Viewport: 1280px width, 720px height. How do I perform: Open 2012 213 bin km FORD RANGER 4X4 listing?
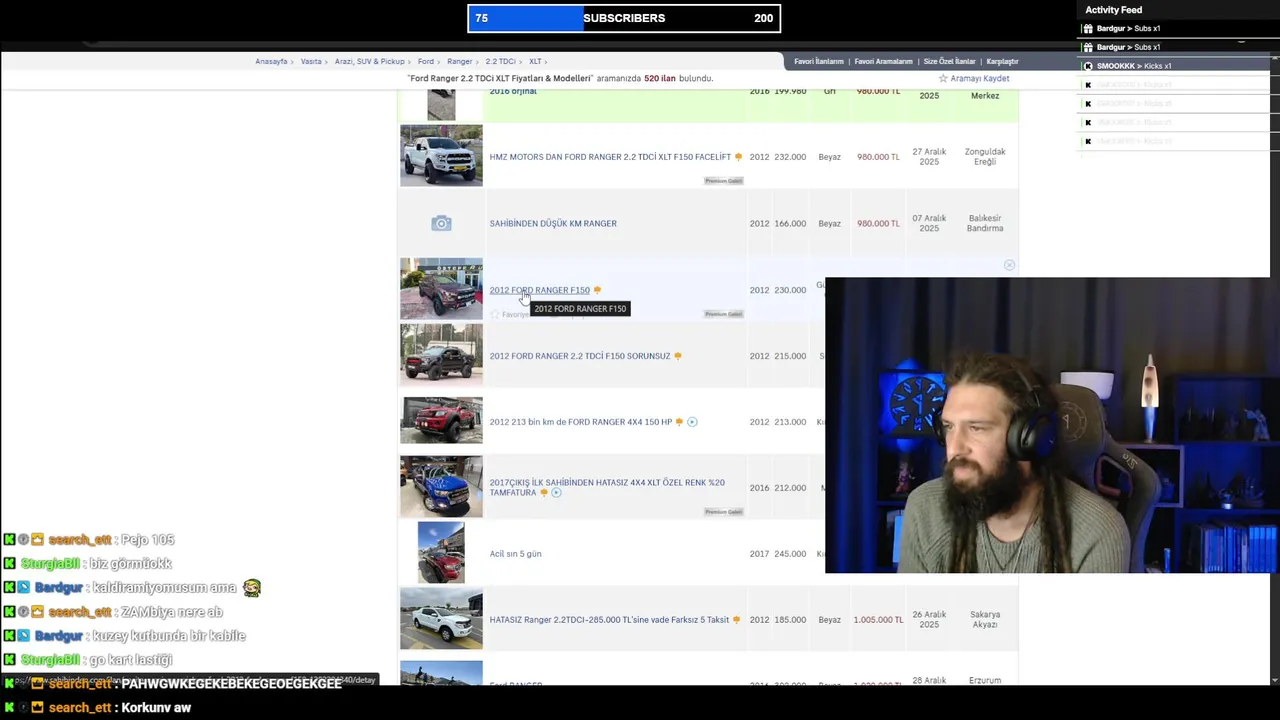click(581, 422)
